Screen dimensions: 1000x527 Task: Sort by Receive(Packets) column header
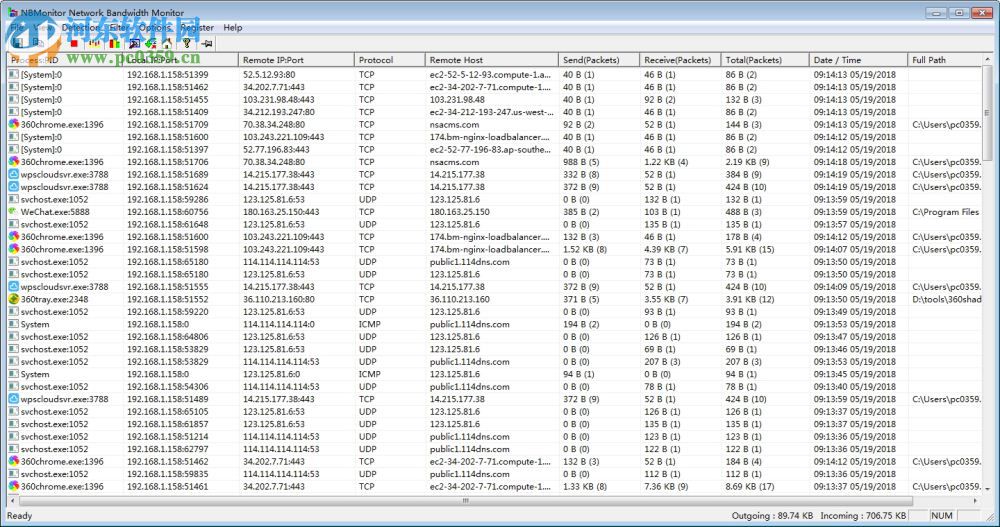tap(680, 60)
